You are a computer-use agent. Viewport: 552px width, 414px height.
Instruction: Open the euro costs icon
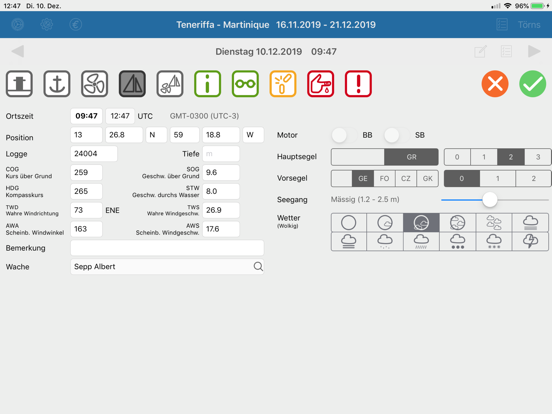76,25
